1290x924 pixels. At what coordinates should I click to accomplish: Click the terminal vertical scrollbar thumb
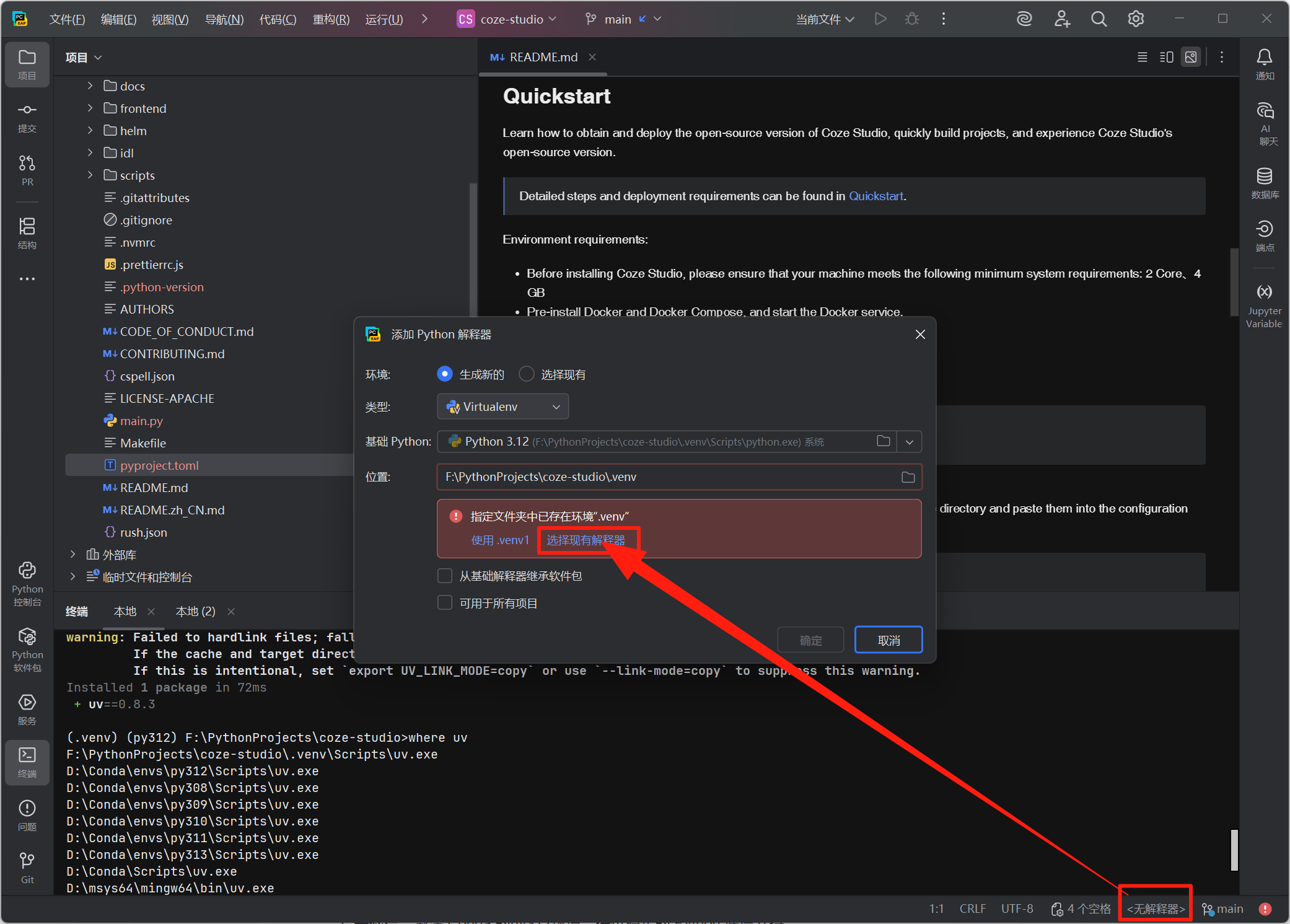click(x=1234, y=850)
